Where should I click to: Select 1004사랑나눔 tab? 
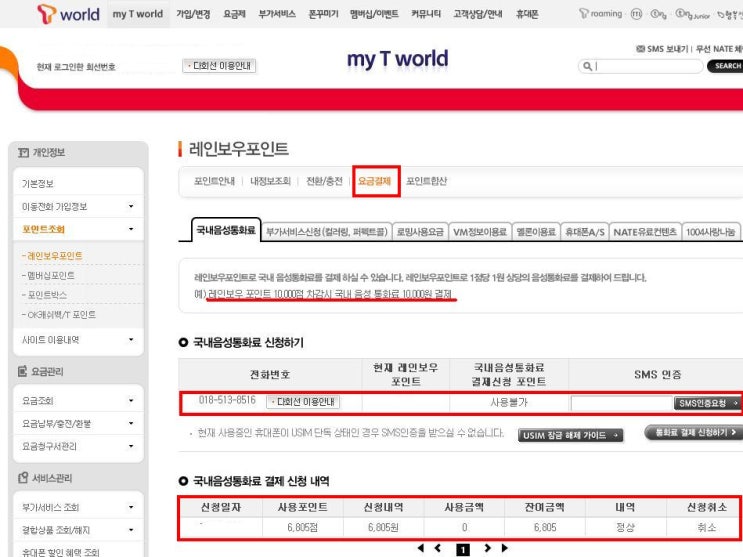(x=710, y=232)
